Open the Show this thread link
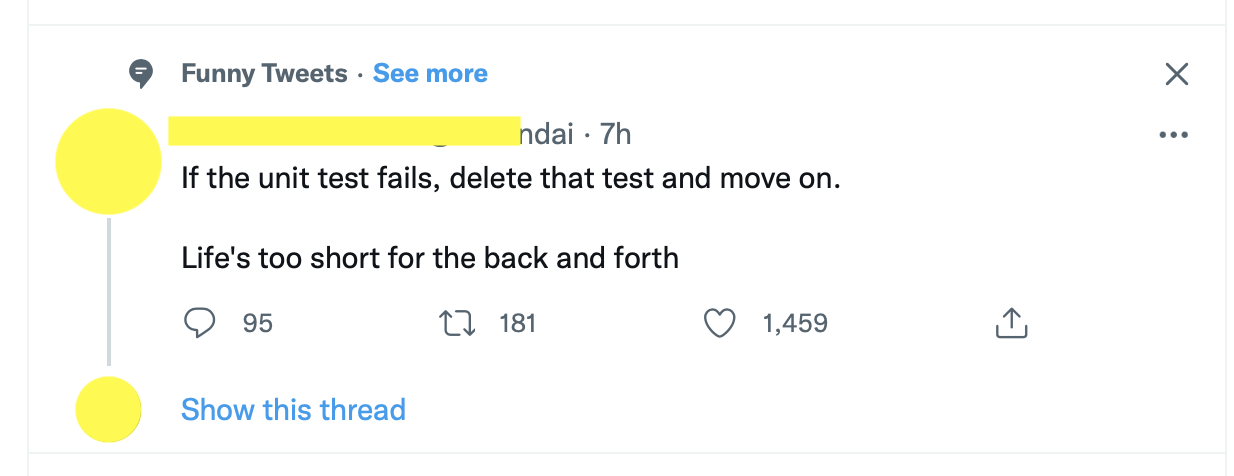The image size is (1234, 476). (x=293, y=410)
